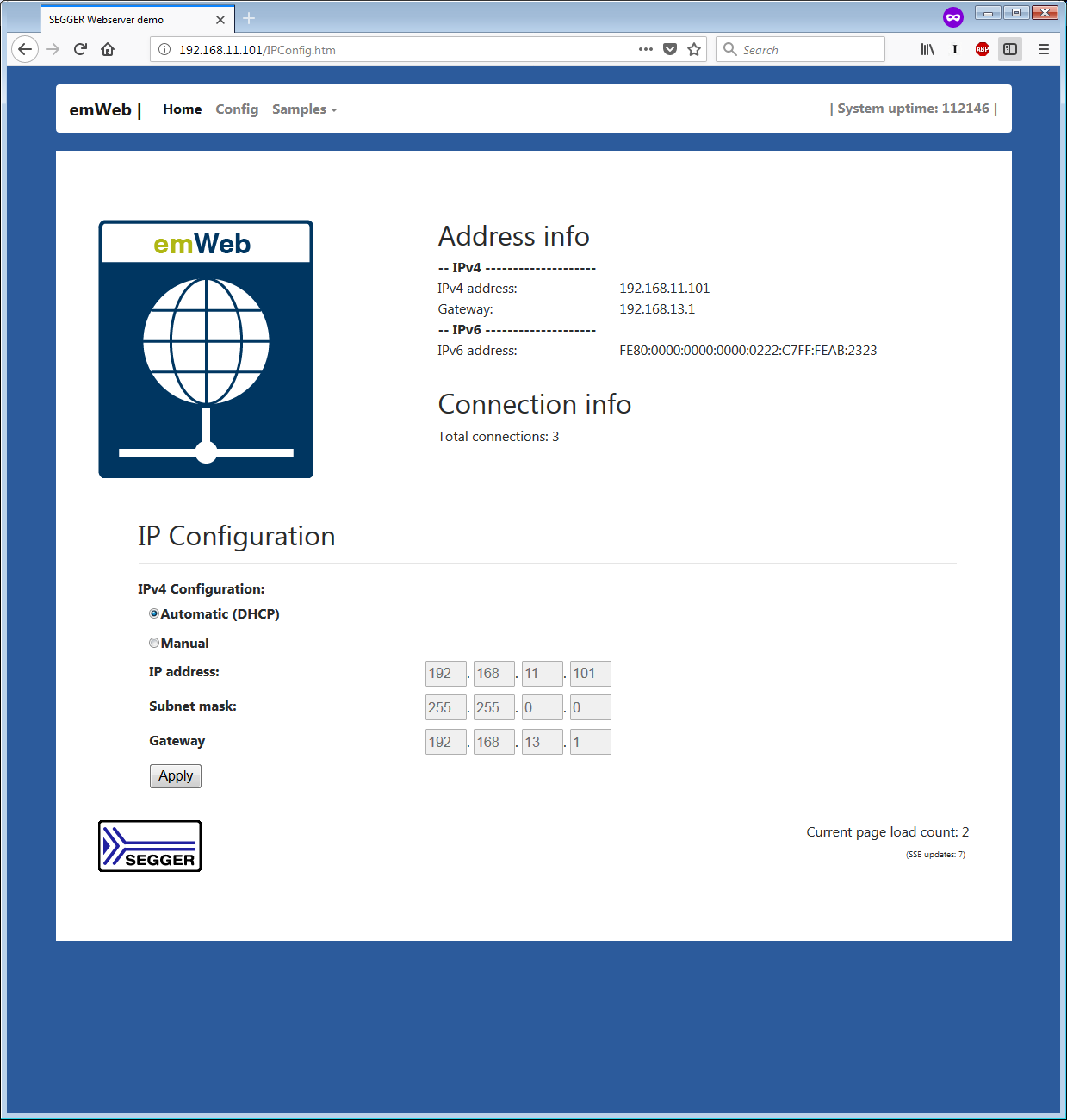Save page to Pocket icon
This screenshot has height=1120, width=1067.
pos(670,49)
